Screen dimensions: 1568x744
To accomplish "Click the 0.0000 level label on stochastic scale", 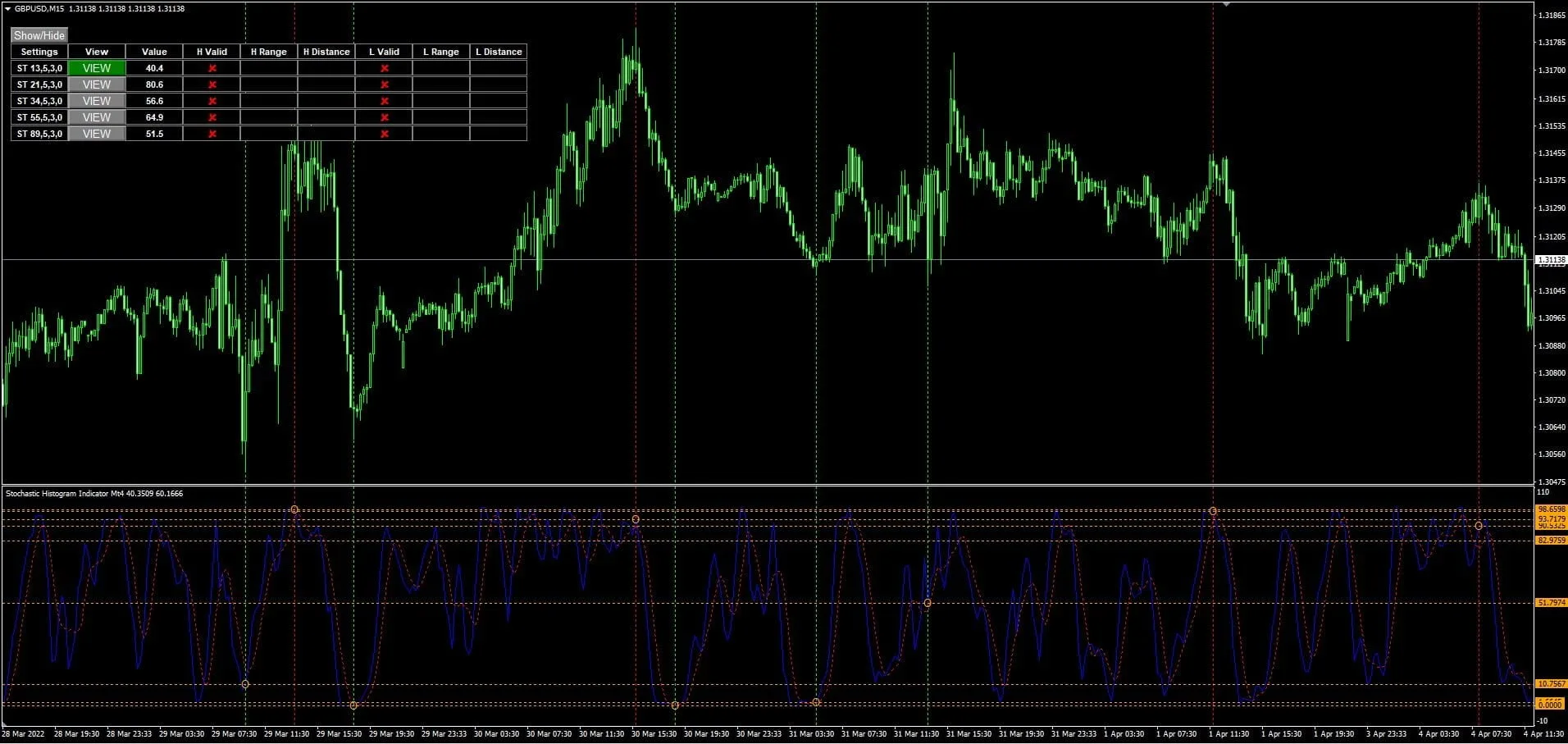I will [1550, 704].
